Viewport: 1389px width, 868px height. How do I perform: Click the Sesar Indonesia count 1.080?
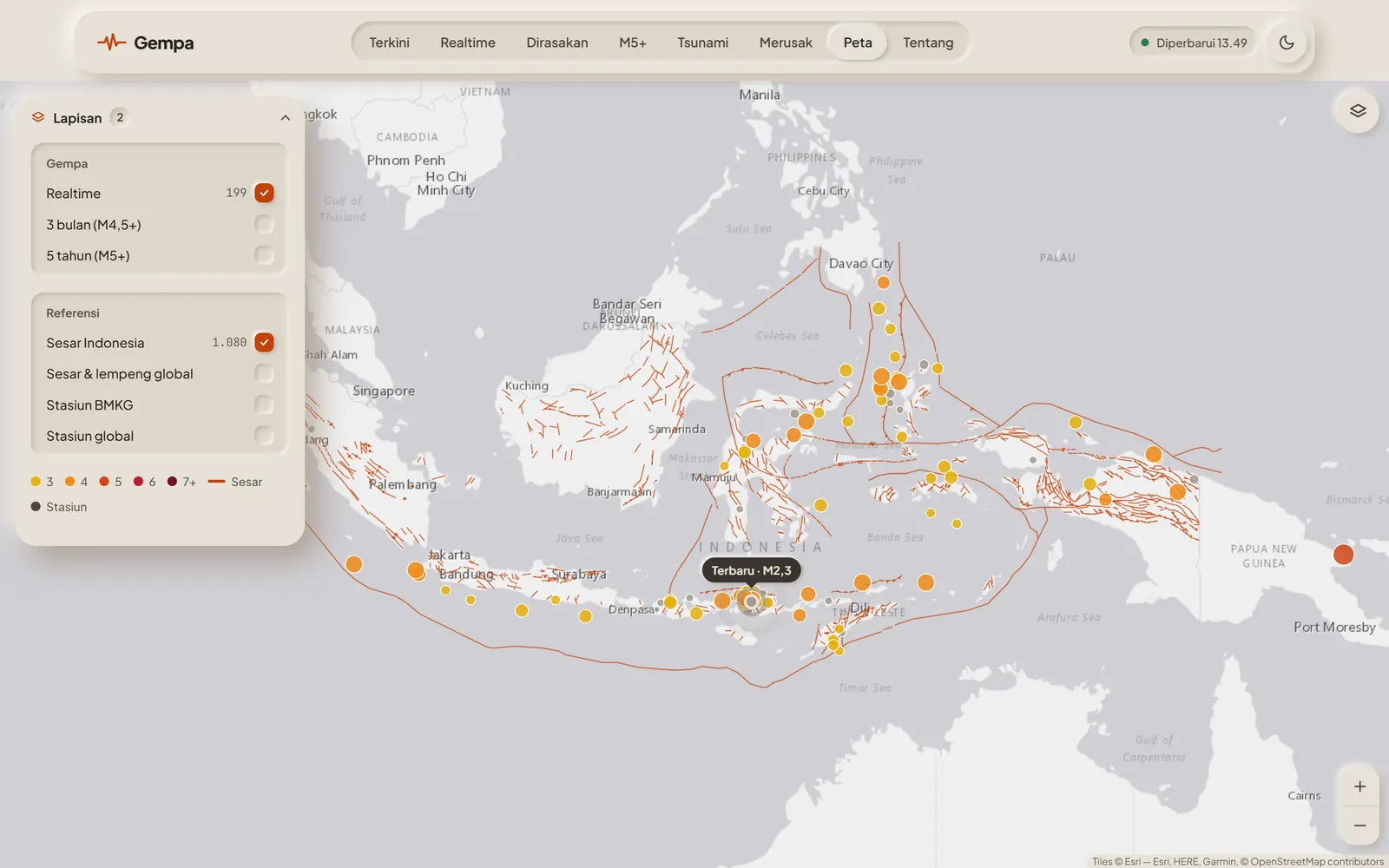pos(229,343)
